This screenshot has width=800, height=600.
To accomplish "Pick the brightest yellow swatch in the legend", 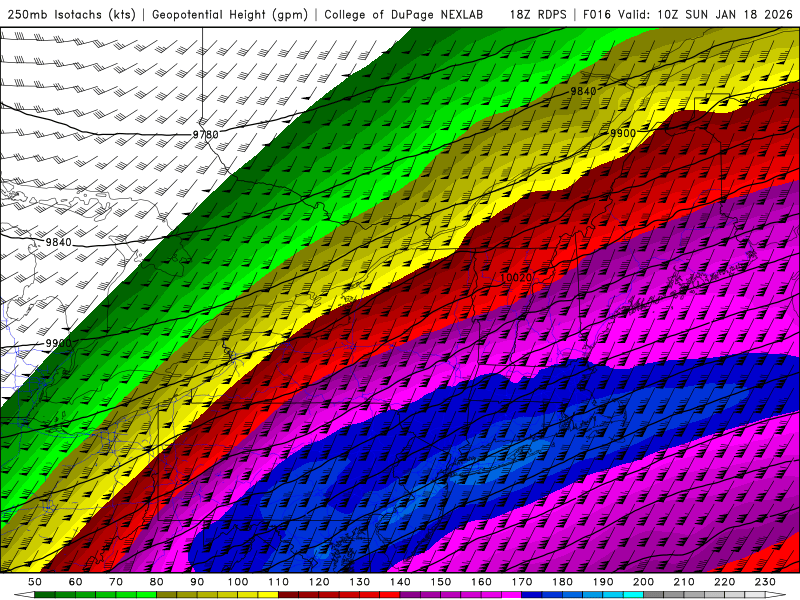I will pyautogui.click(x=268, y=595).
